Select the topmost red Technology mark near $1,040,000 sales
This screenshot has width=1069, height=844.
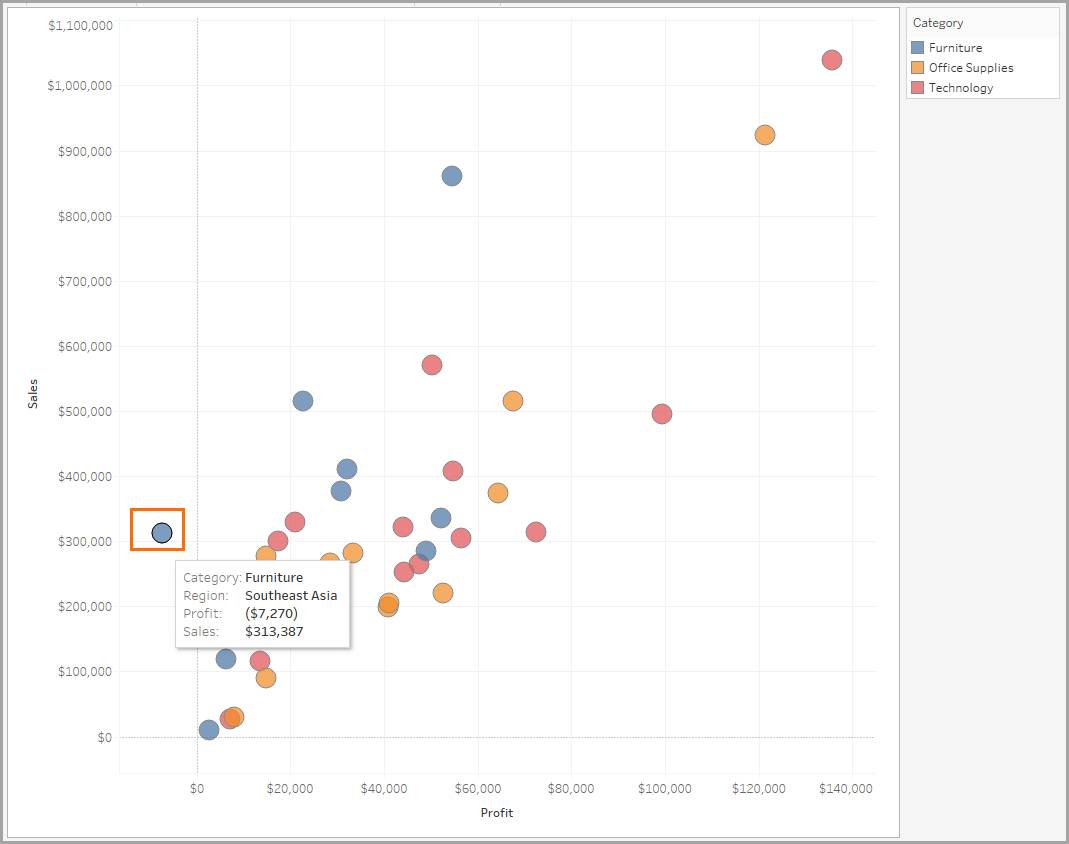click(x=830, y=60)
